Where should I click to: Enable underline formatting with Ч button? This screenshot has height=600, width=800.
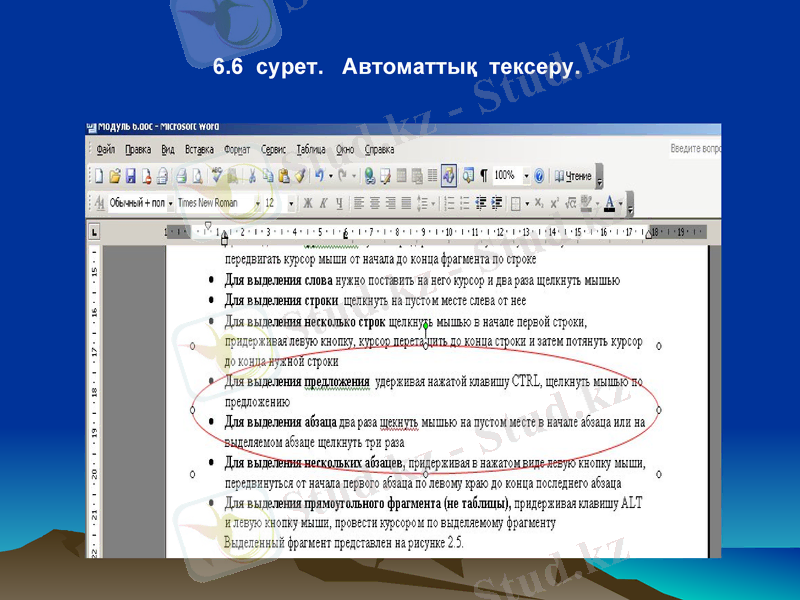(x=338, y=202)
